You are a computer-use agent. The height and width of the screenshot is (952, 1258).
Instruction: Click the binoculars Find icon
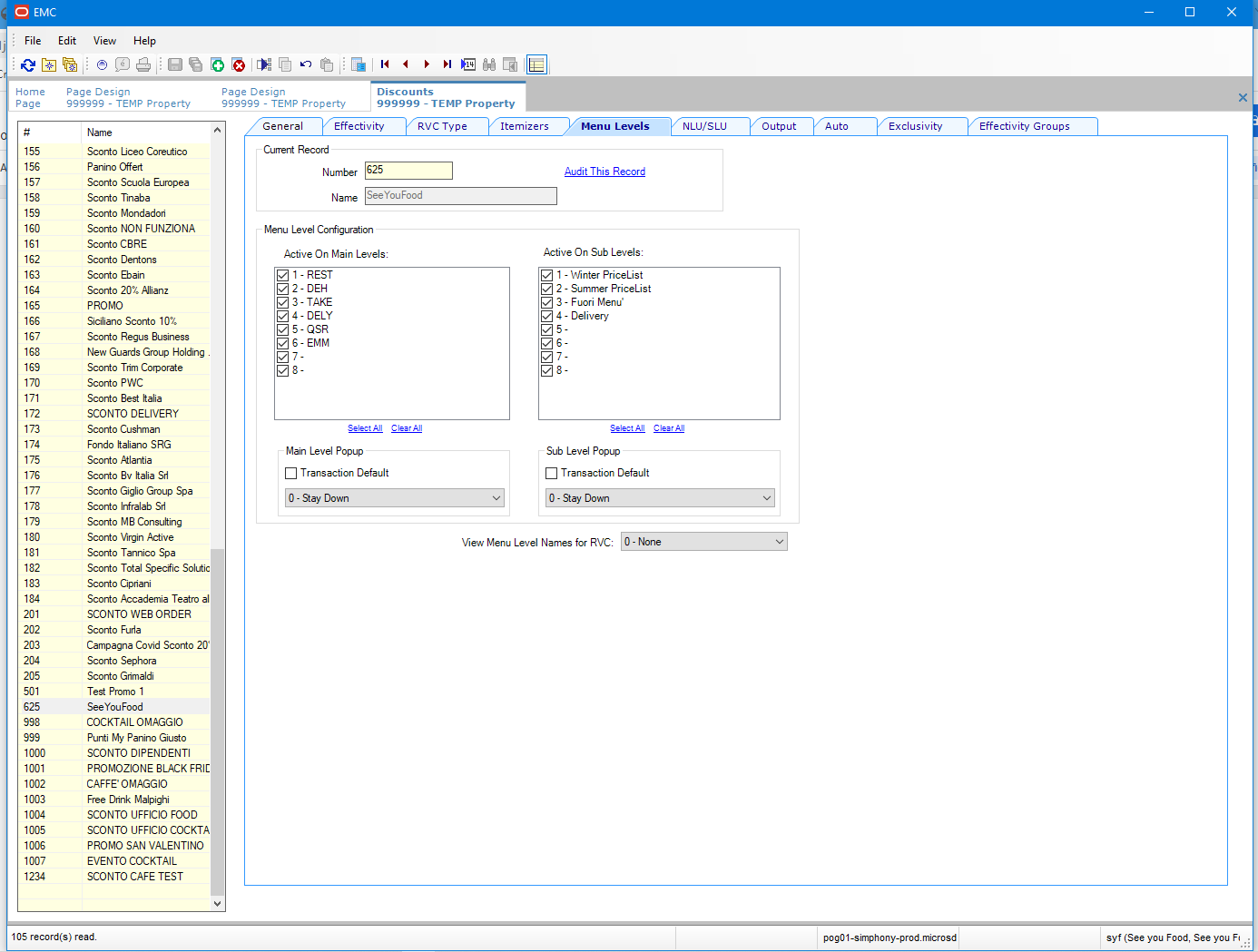[x=489, y=65]
